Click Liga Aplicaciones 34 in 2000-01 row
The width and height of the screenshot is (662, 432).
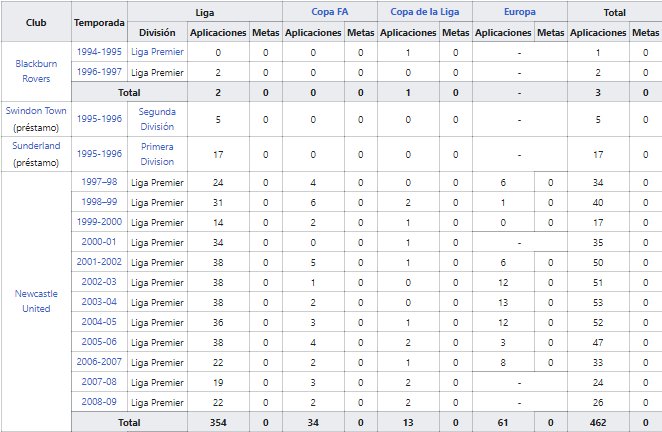(x=218, y=242)
